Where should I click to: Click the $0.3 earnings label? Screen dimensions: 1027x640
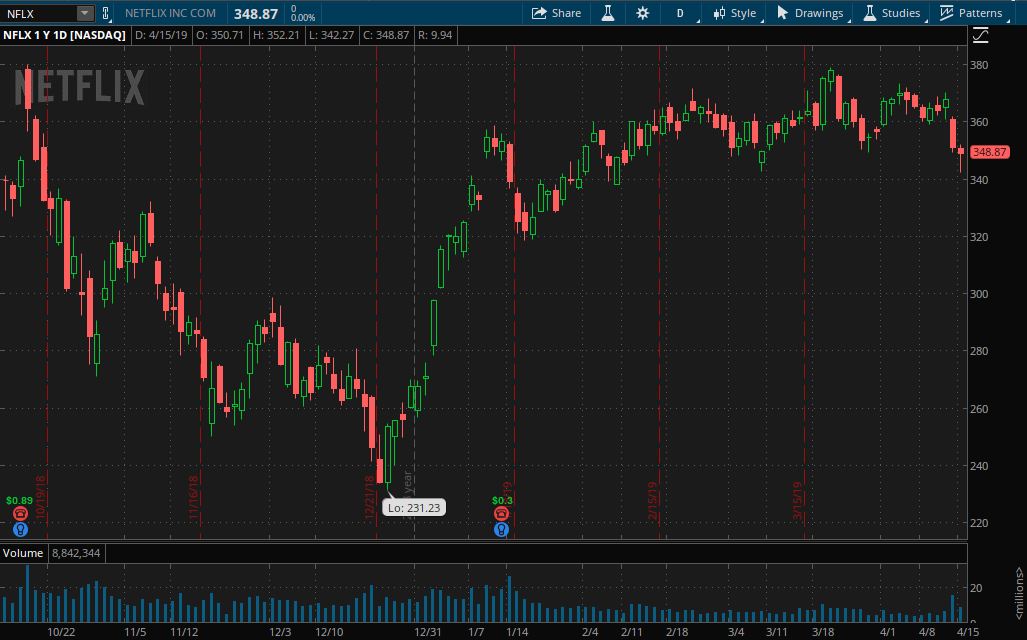[502, 500]
